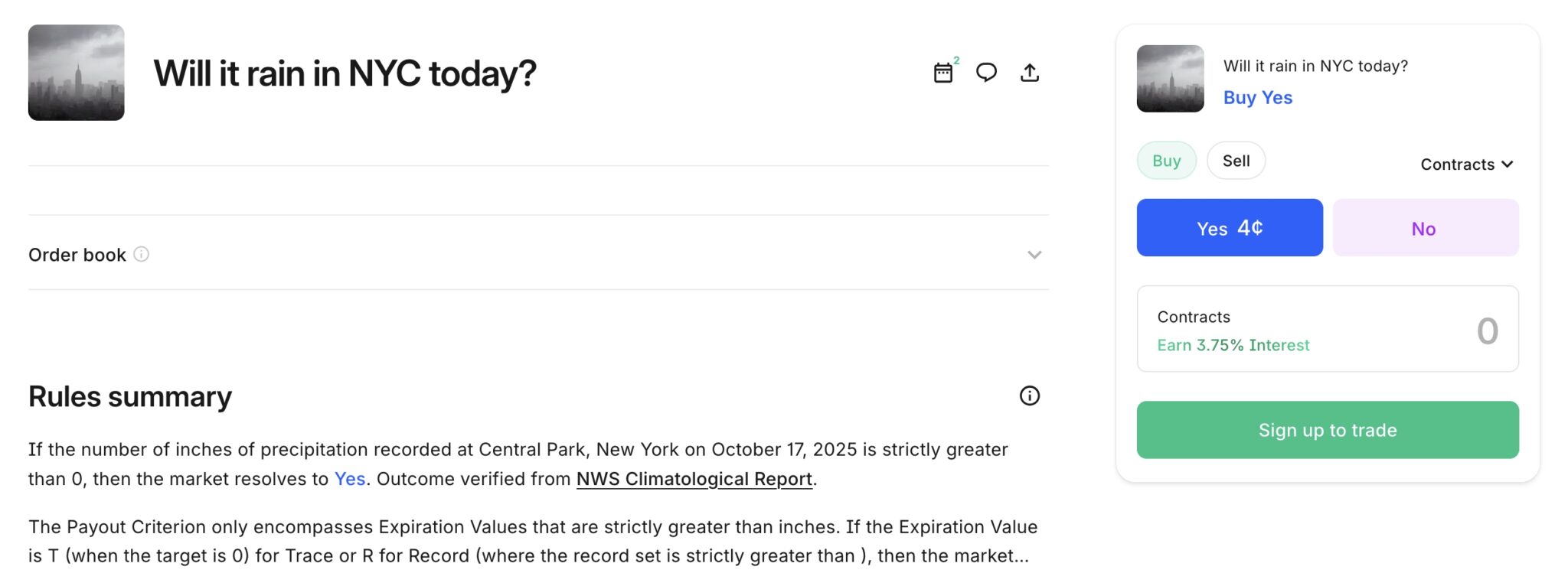Select the Buy toggle pill

click(x=1166, y=161)
